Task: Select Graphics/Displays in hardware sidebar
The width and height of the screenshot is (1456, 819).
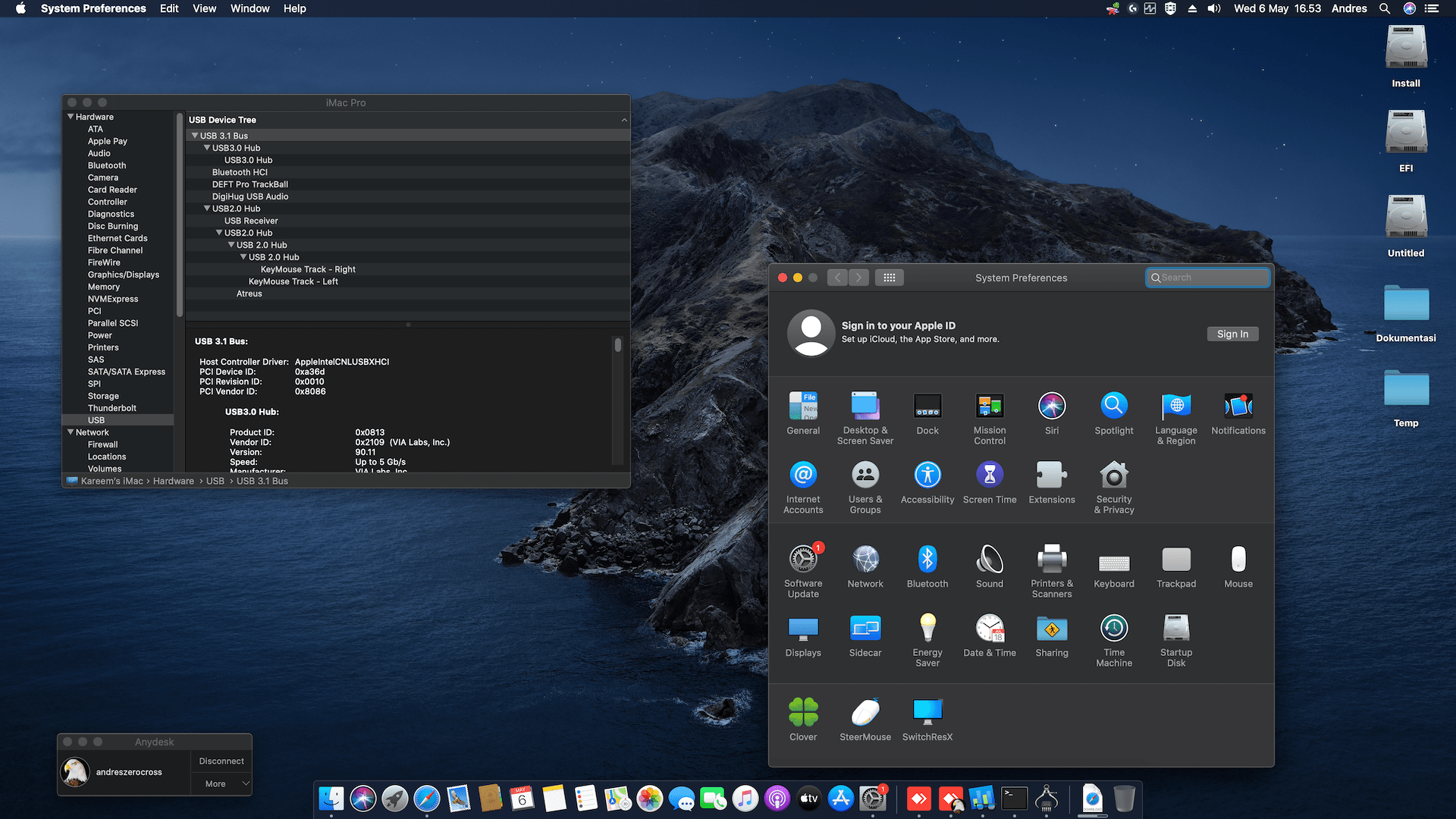Action: pyautogui.click(x=124, y=275)
